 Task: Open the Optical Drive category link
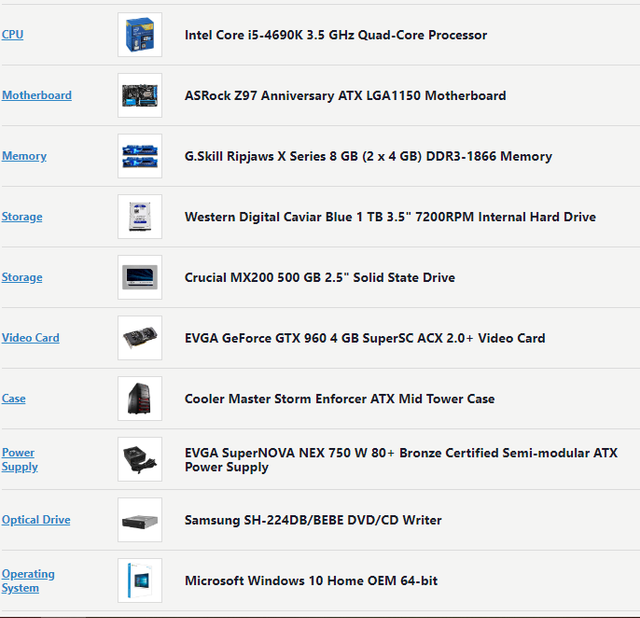pyautogui.click(x=36, y=520)
